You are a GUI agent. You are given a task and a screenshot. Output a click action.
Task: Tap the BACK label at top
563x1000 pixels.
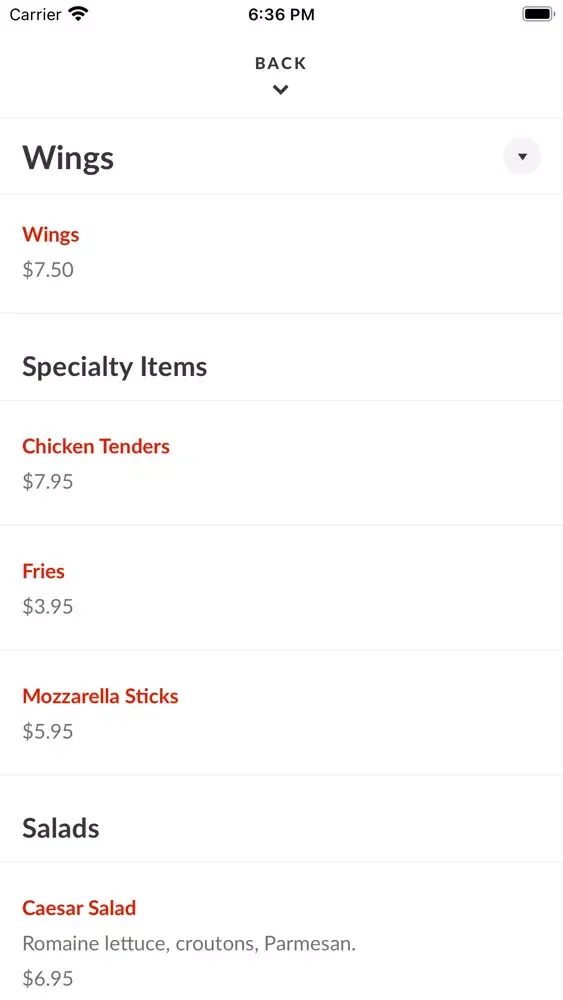[x=281, y=63]
